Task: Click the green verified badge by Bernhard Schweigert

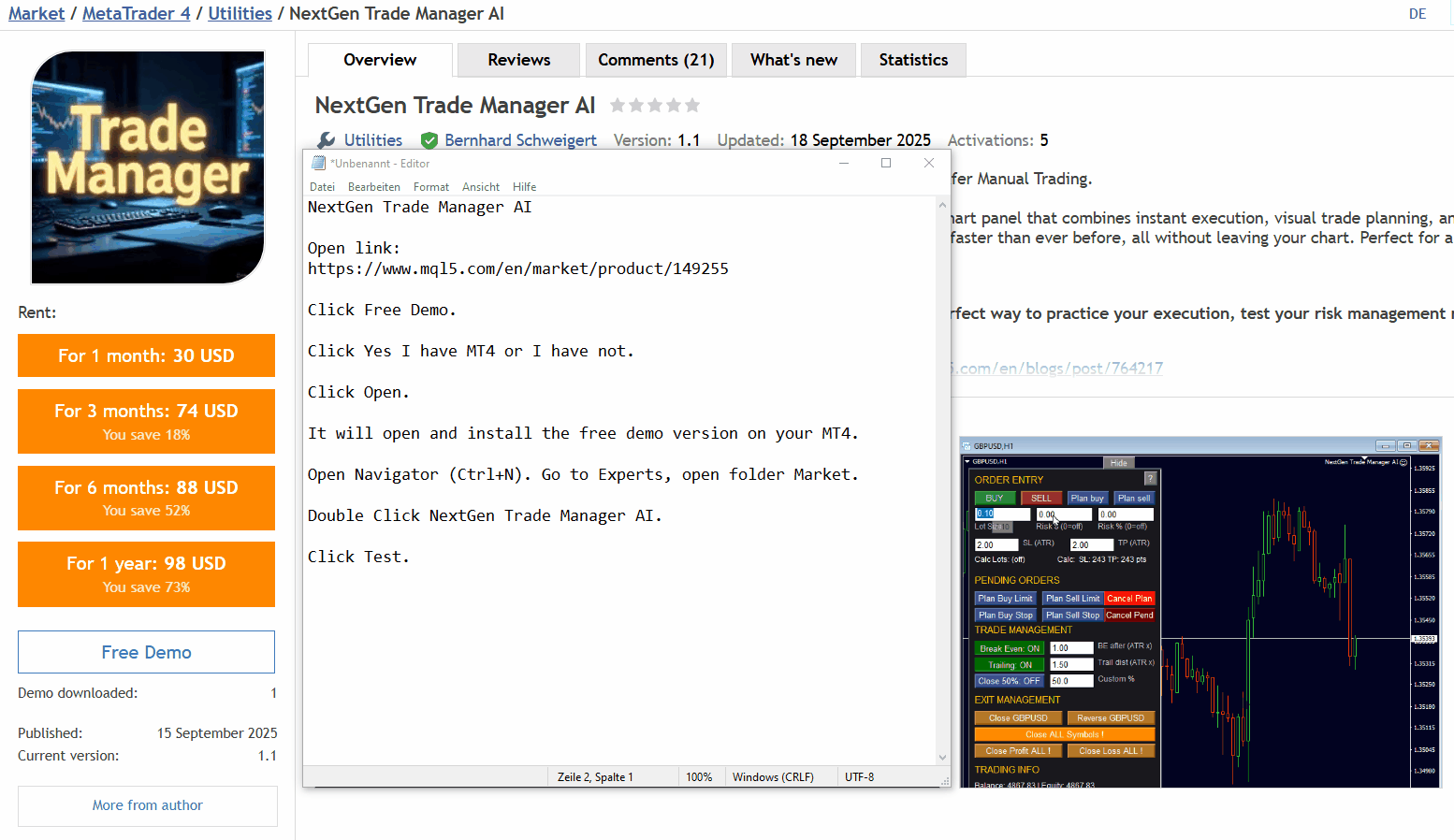Action: [429, 140]
